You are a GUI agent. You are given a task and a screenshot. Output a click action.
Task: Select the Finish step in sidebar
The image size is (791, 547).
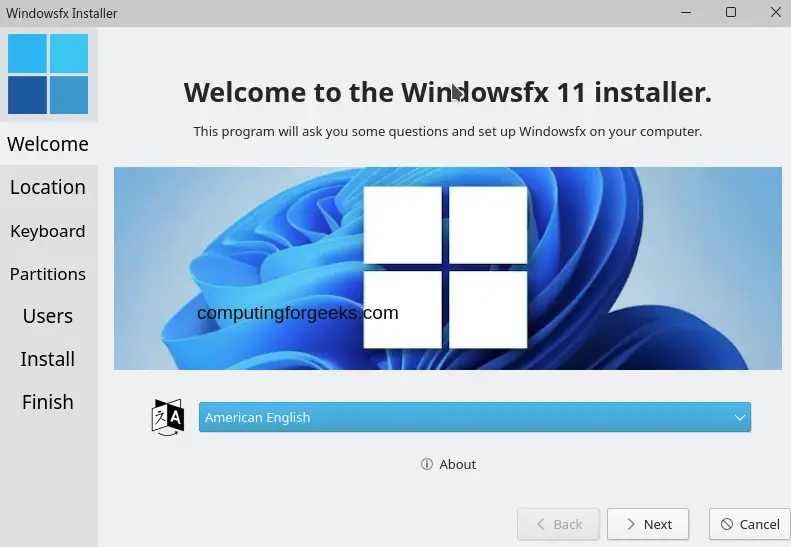point(48,402)
